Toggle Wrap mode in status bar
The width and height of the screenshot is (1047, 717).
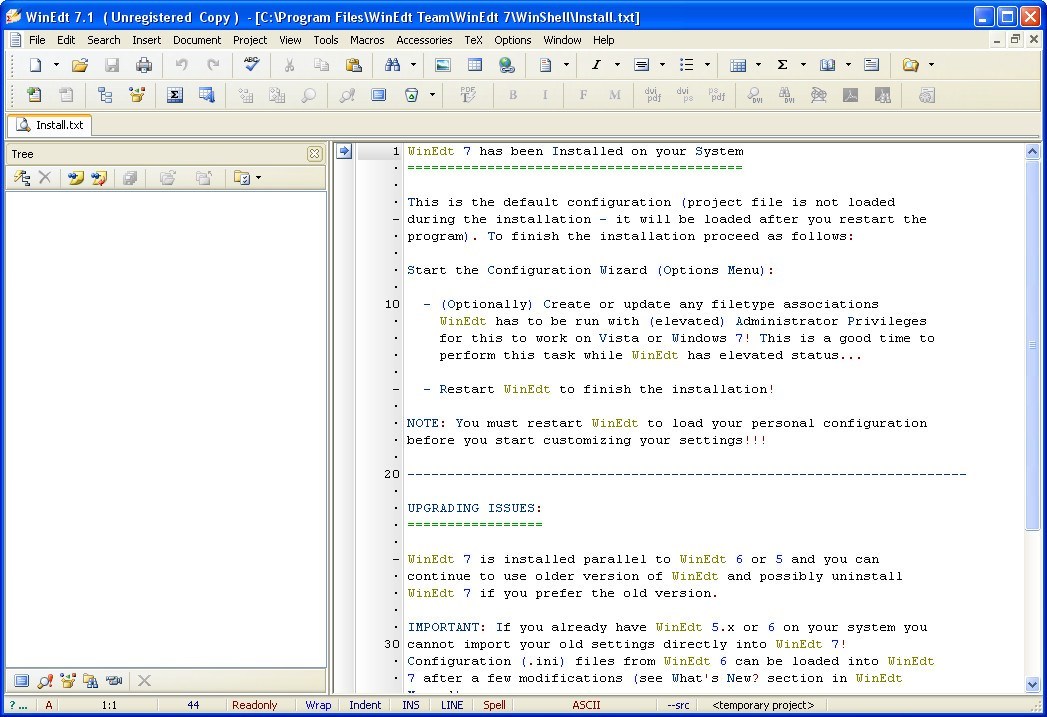click(318, 705)
